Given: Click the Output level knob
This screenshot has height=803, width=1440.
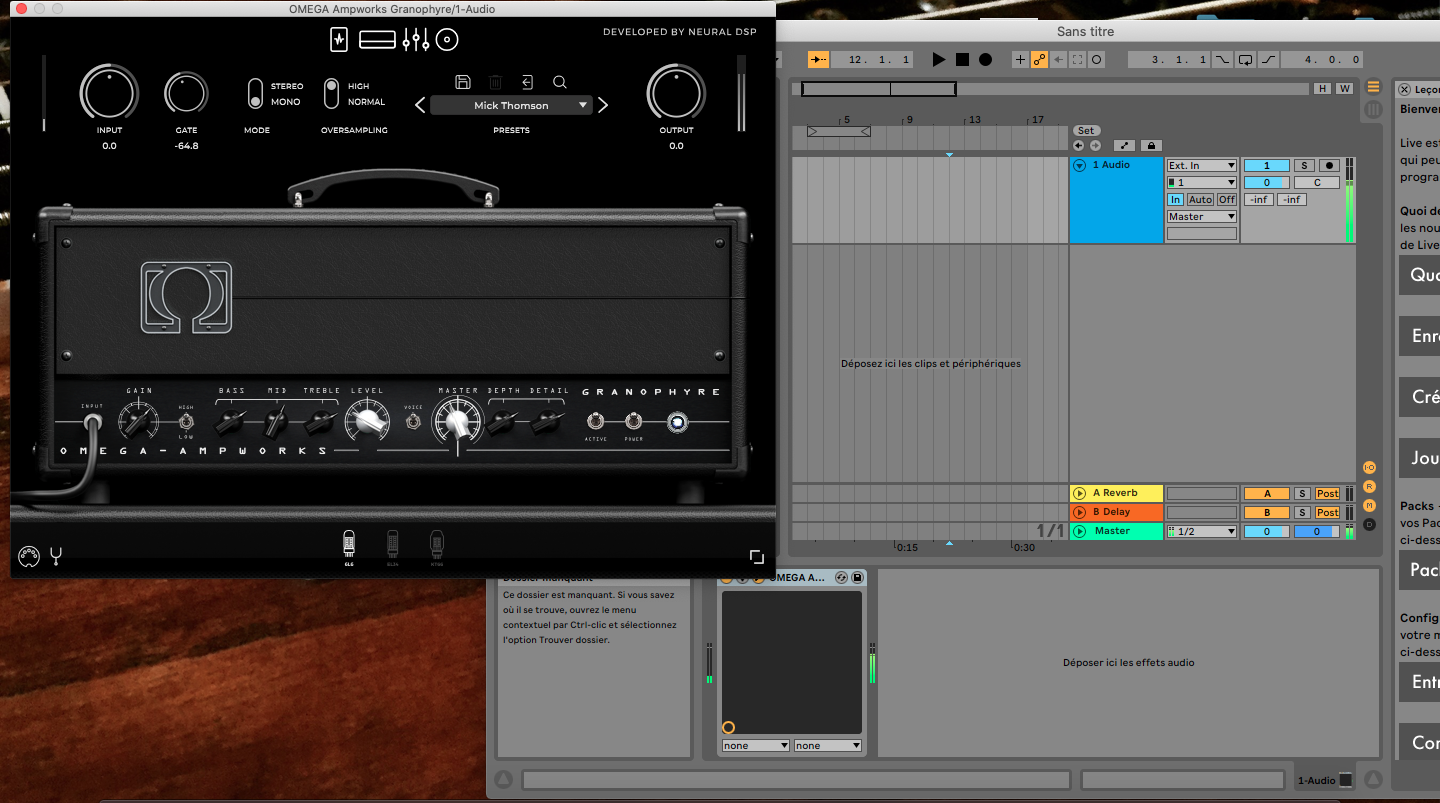Looking at the screenshot, I should point(676,92).
